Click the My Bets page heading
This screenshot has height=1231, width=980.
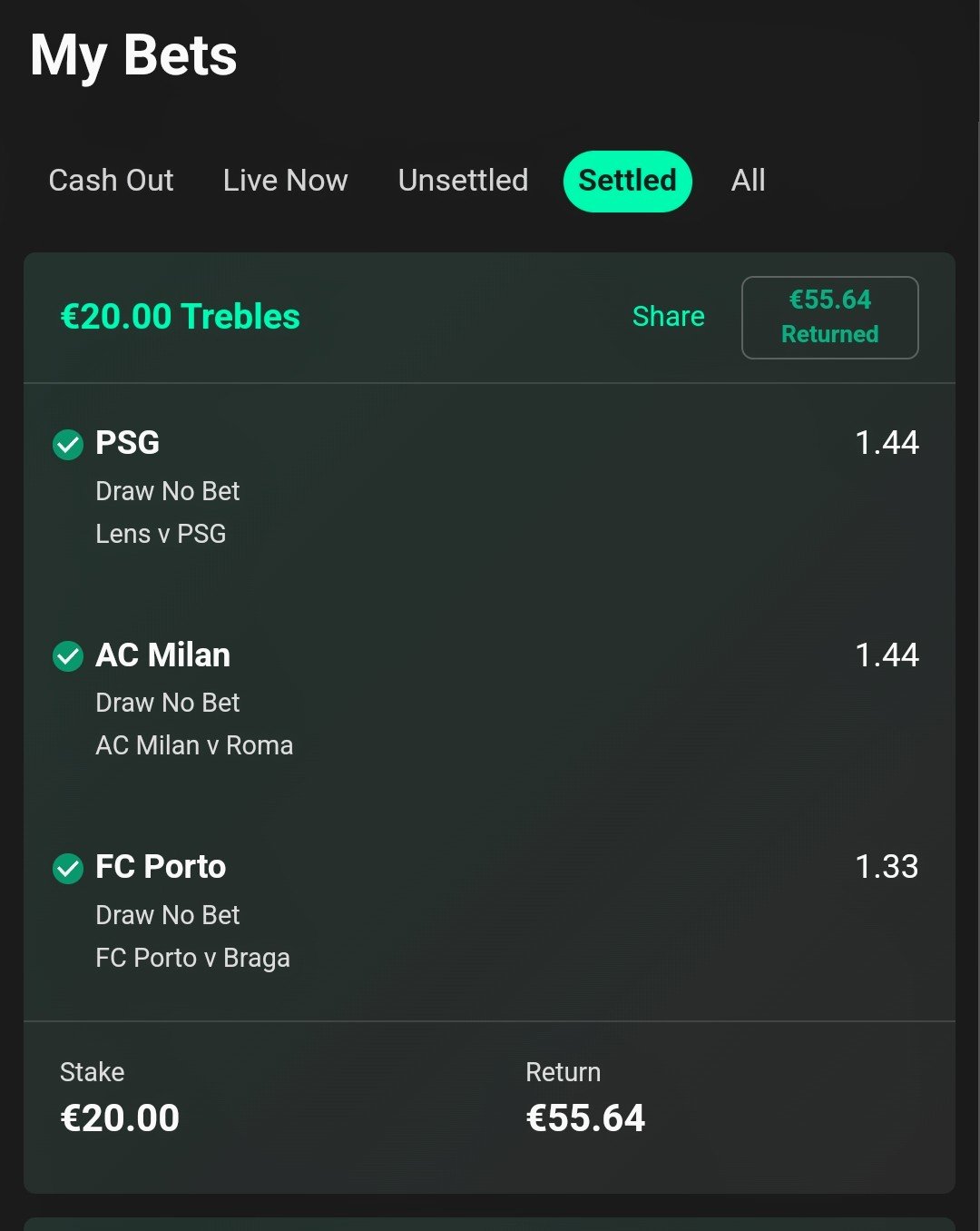coord(133,56)
